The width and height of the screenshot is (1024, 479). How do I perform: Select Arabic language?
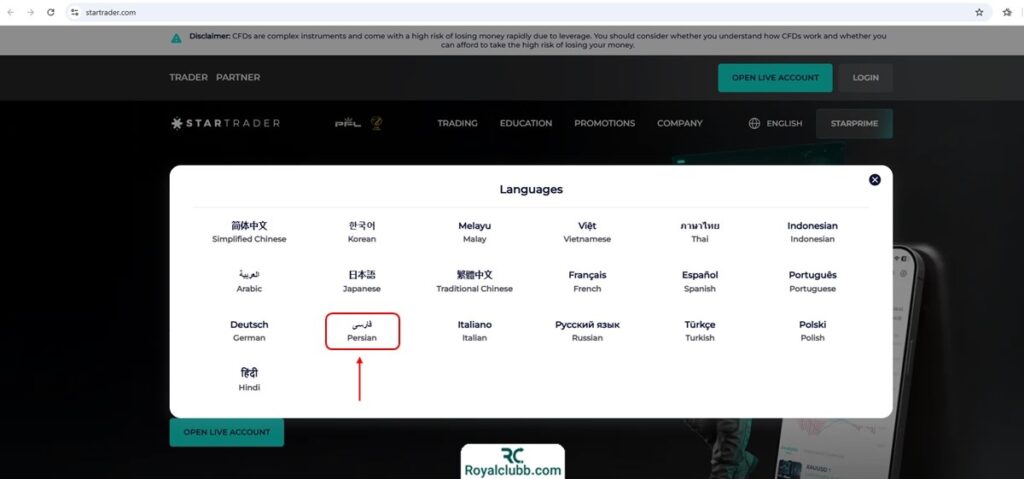[249, 282]
